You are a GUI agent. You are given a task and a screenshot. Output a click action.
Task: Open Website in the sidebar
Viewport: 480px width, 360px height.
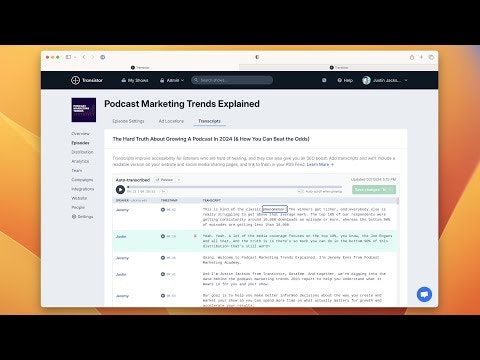pyautogui.click(x=79, y=198)
